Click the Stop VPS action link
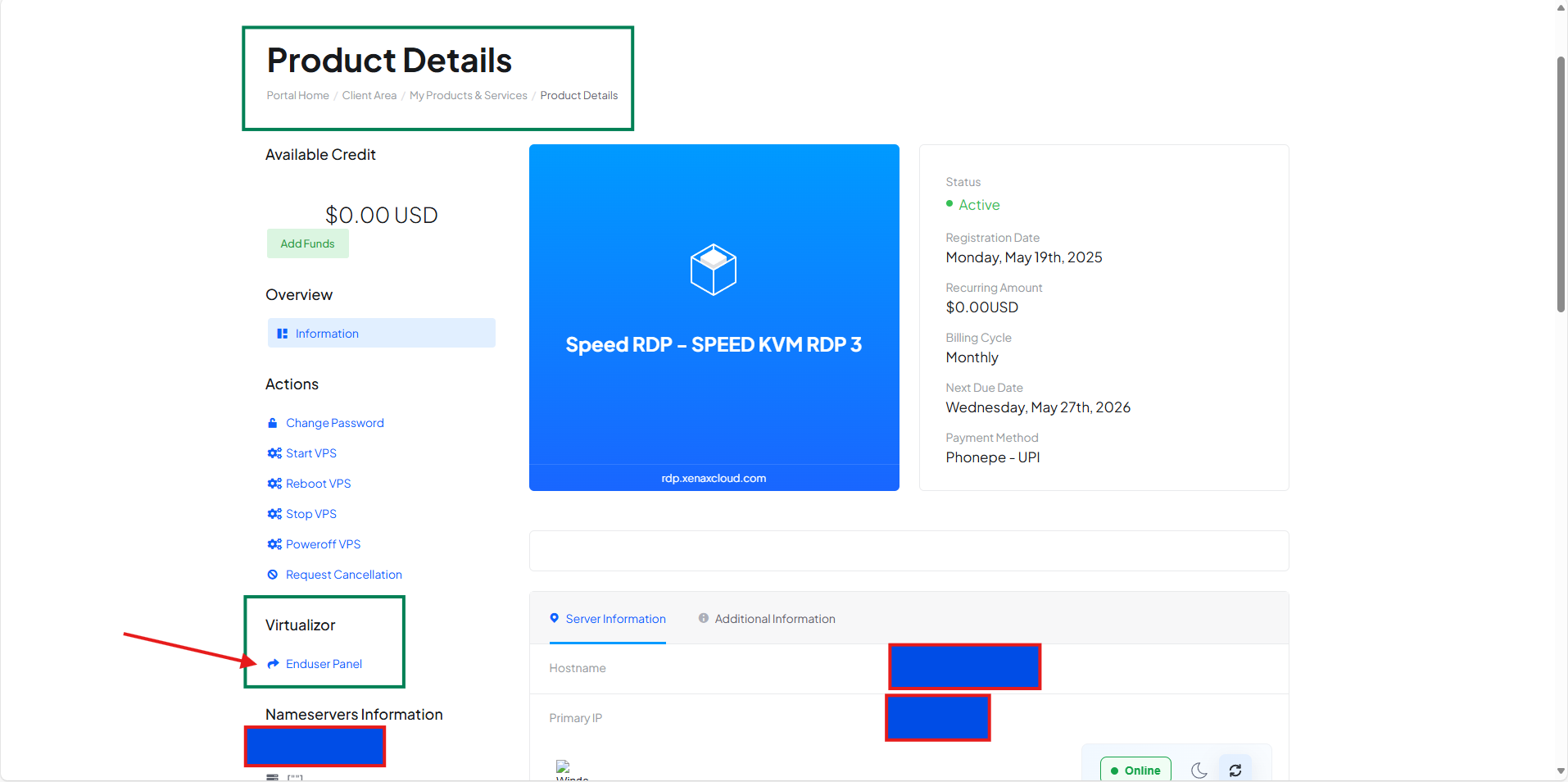The height and width of the screenshot is (782, 1568). point(310,514)
